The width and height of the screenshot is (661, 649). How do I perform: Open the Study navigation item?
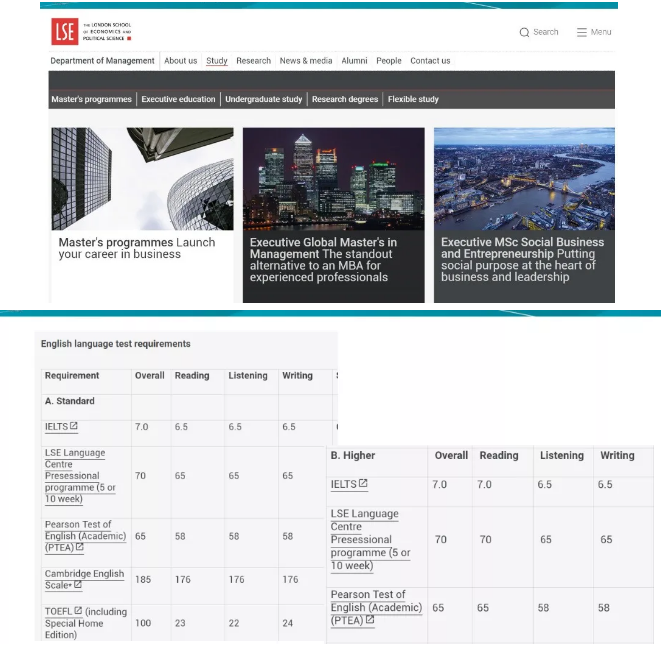coord(217,61)
